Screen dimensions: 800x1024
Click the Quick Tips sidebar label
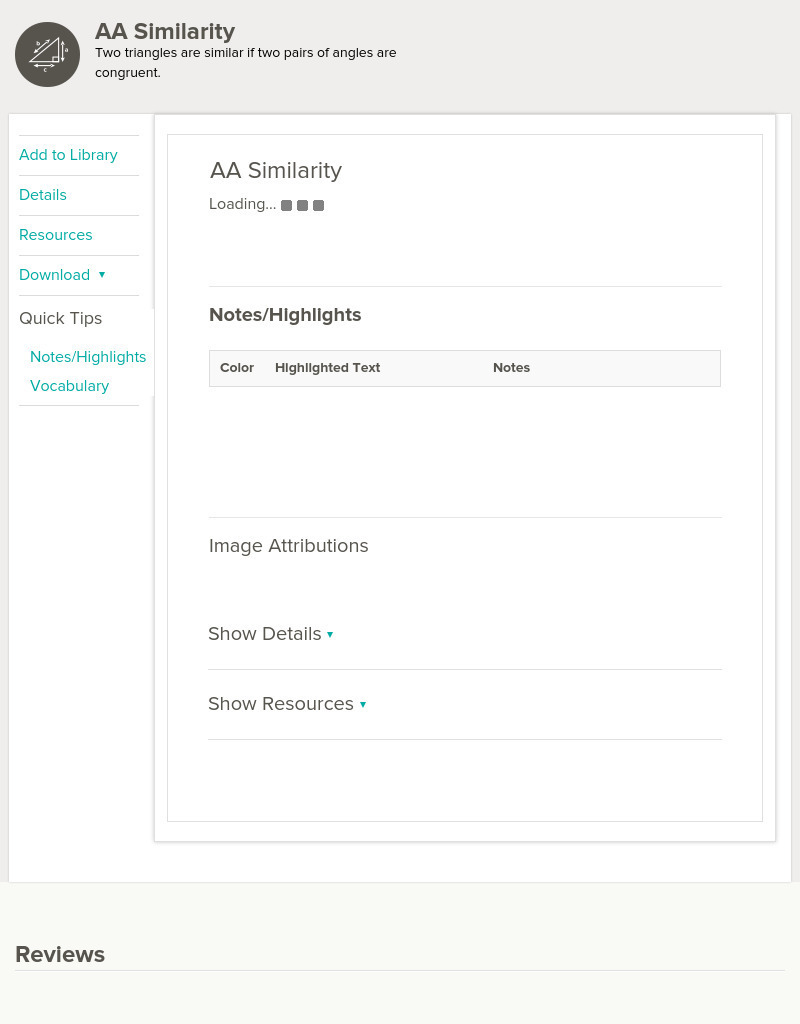pos(61,318)
